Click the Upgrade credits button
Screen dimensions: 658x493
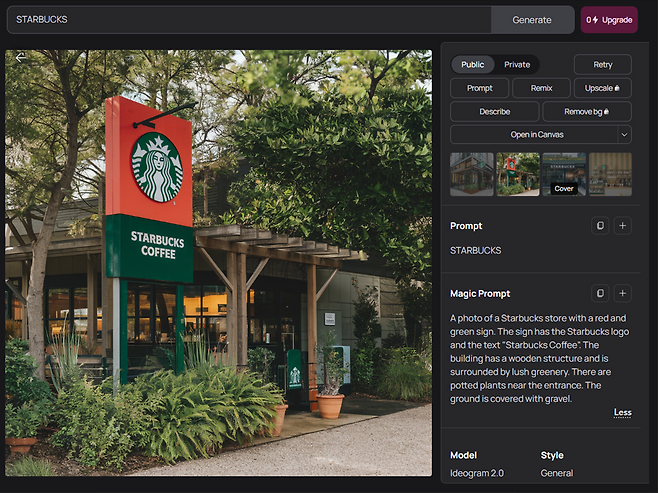[609, 20]
